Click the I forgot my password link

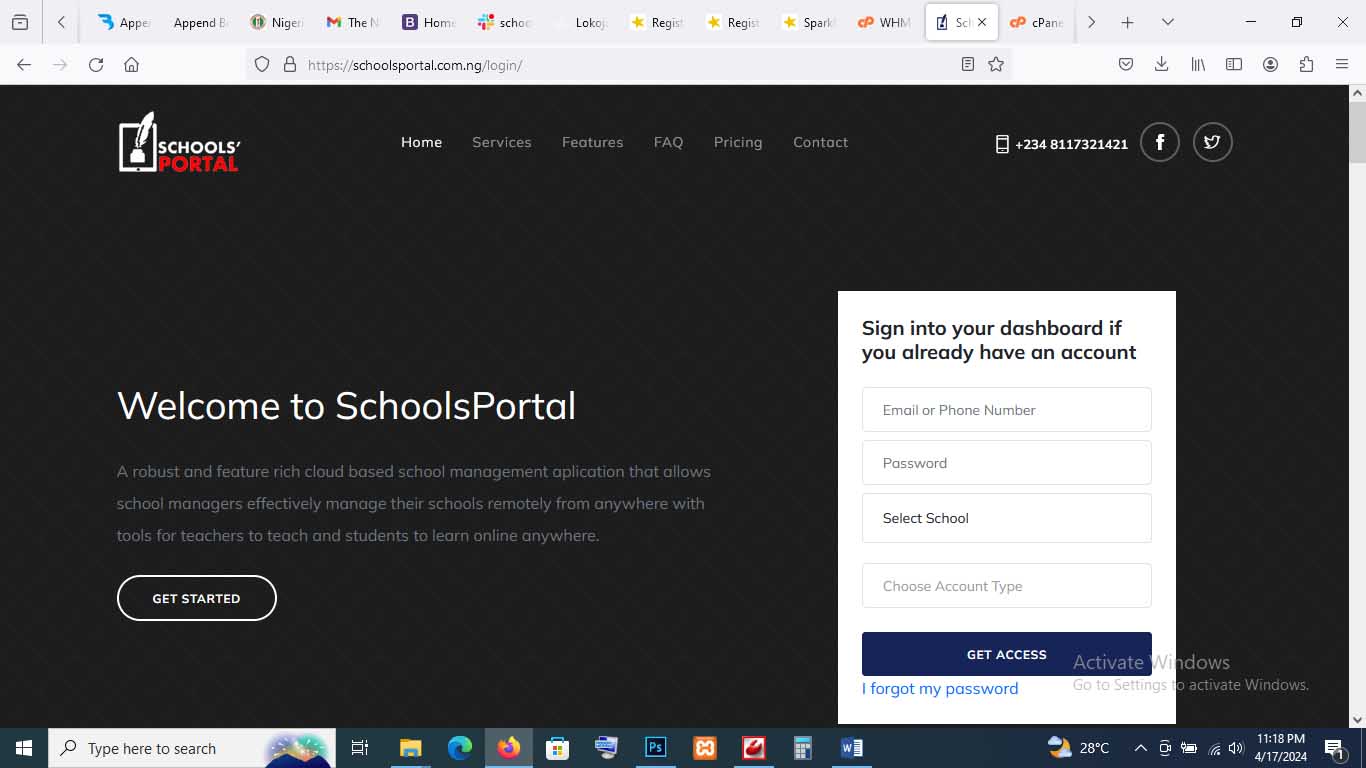pyautogui.click(x=940, y=688)
